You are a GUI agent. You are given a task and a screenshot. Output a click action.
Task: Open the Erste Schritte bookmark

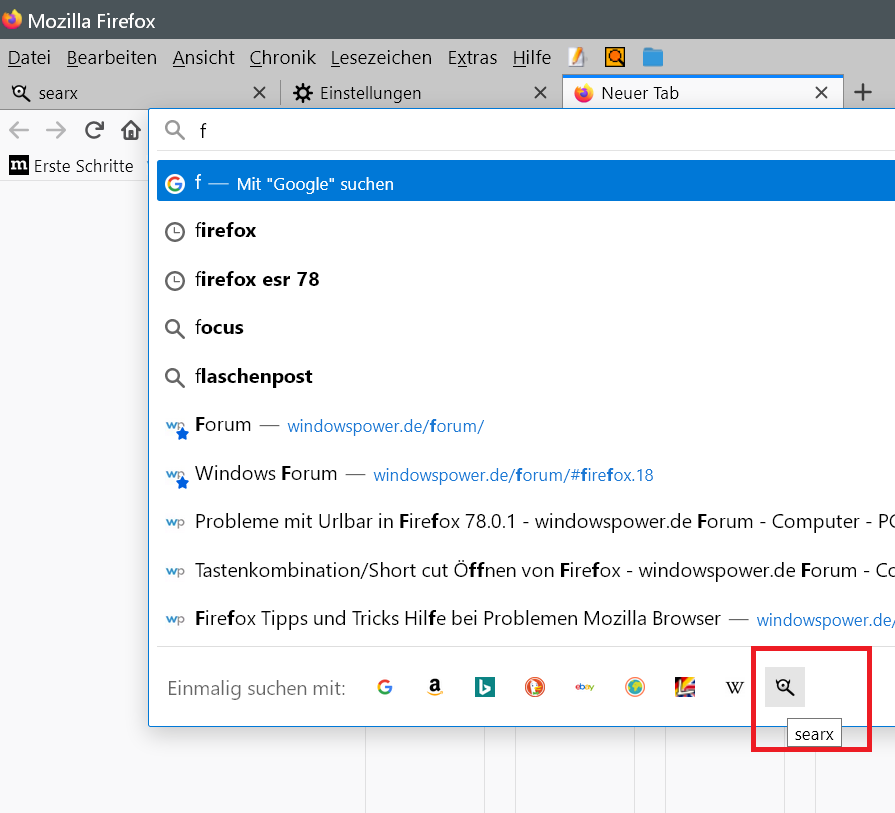tap(71, 166)
